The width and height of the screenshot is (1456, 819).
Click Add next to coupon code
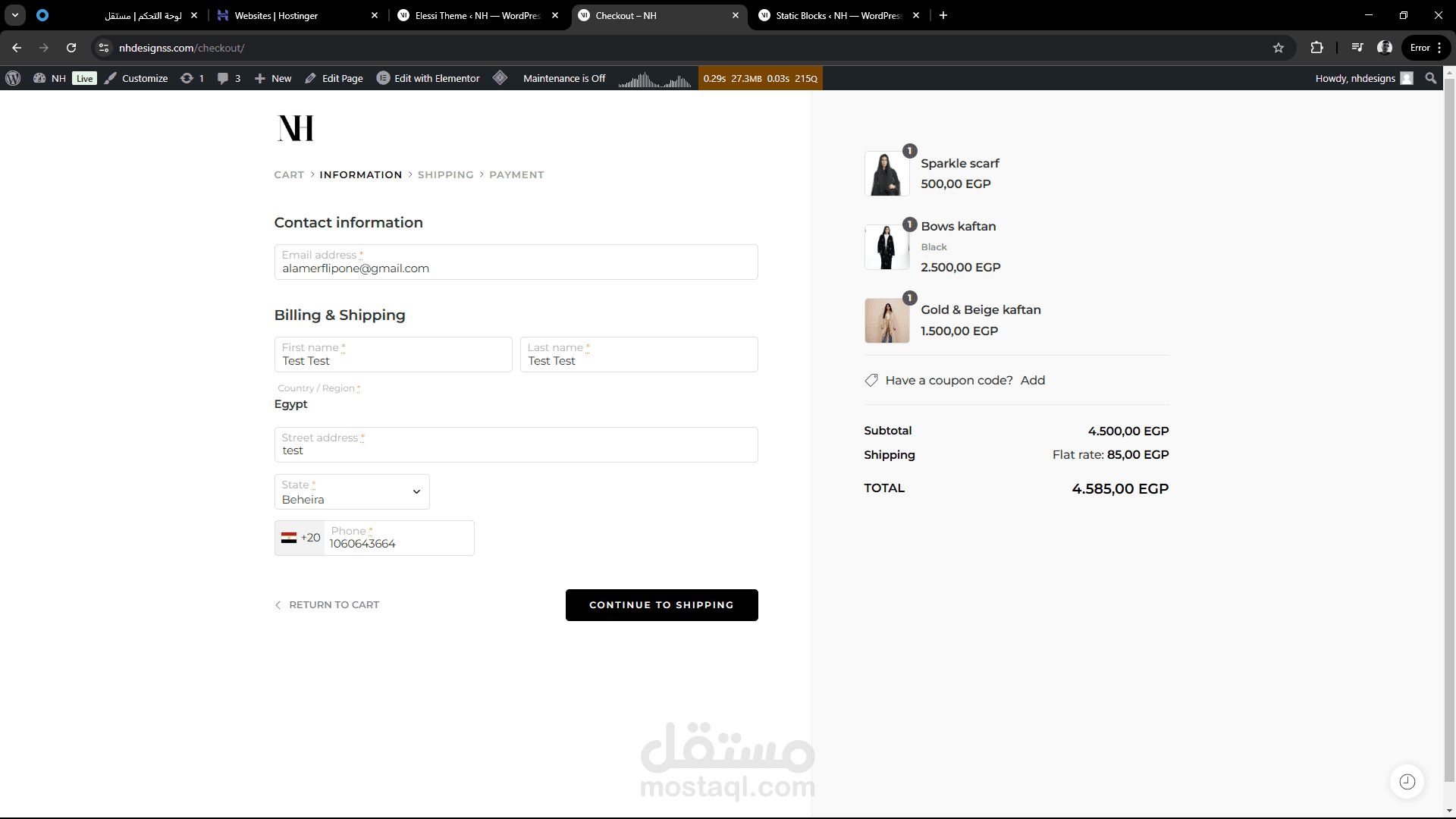point(1032,381)
